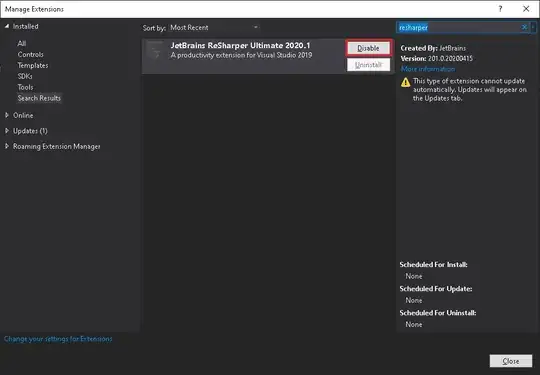Select the Tools category
Image resolution: width=540 pixels, height=375 pixels.
[x=25, y=87]
